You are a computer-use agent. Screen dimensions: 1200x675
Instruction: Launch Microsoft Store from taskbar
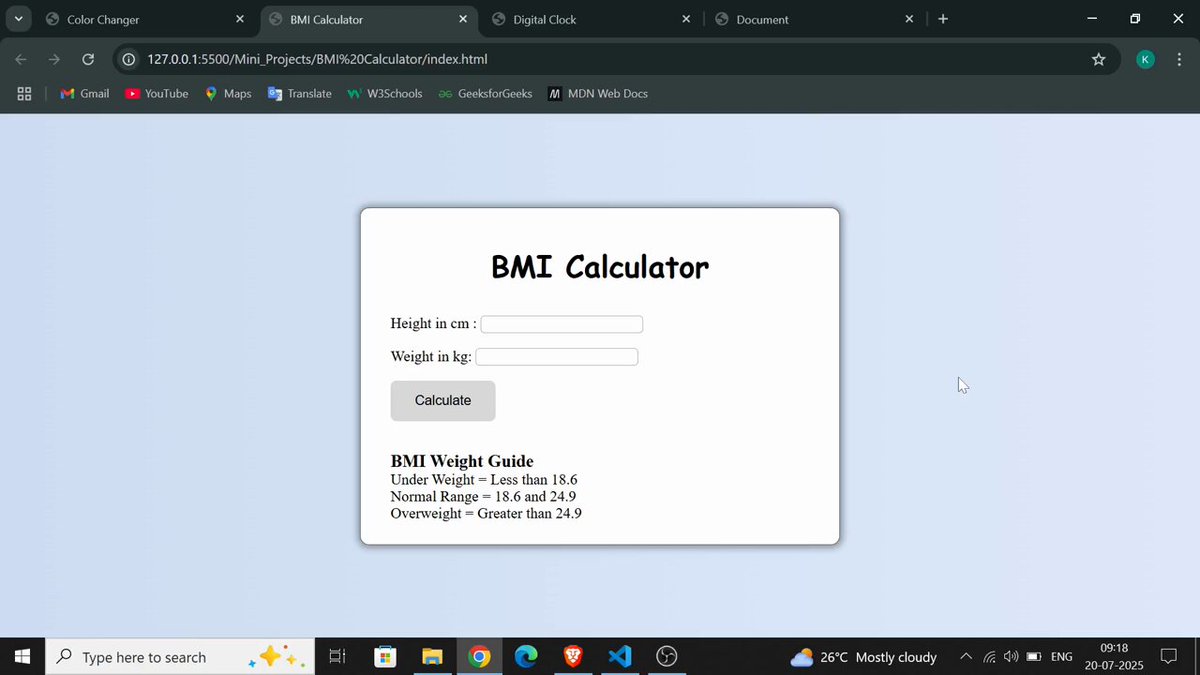point(385,657)
